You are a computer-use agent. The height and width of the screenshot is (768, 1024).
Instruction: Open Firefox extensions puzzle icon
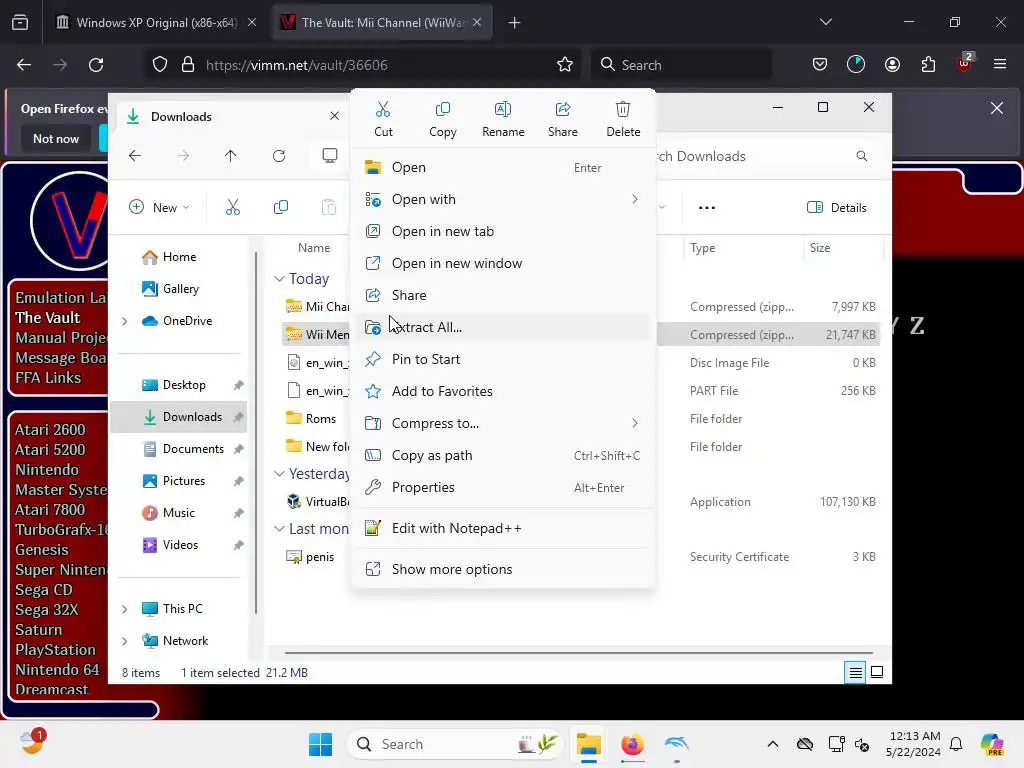pyautogui.click(x=928, y=65)
